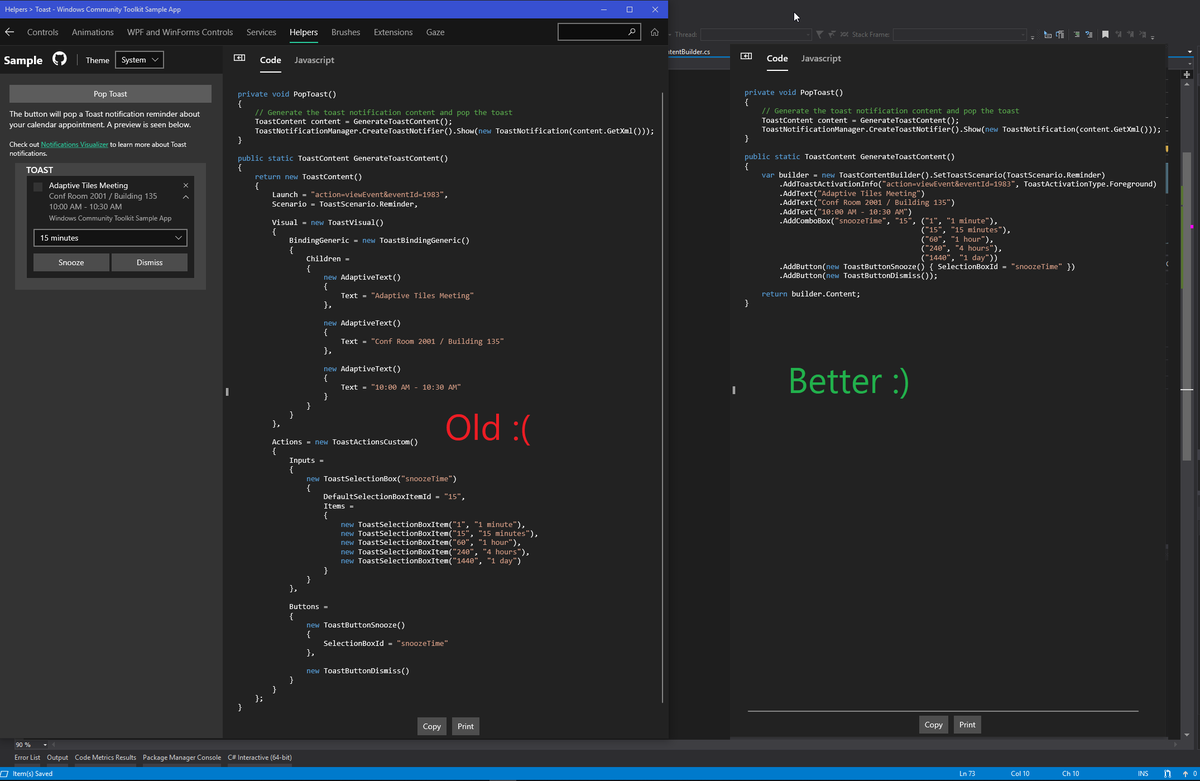1200x781 pixels.
Task: Open the Theme System dropdown
Action: [140, 60]
